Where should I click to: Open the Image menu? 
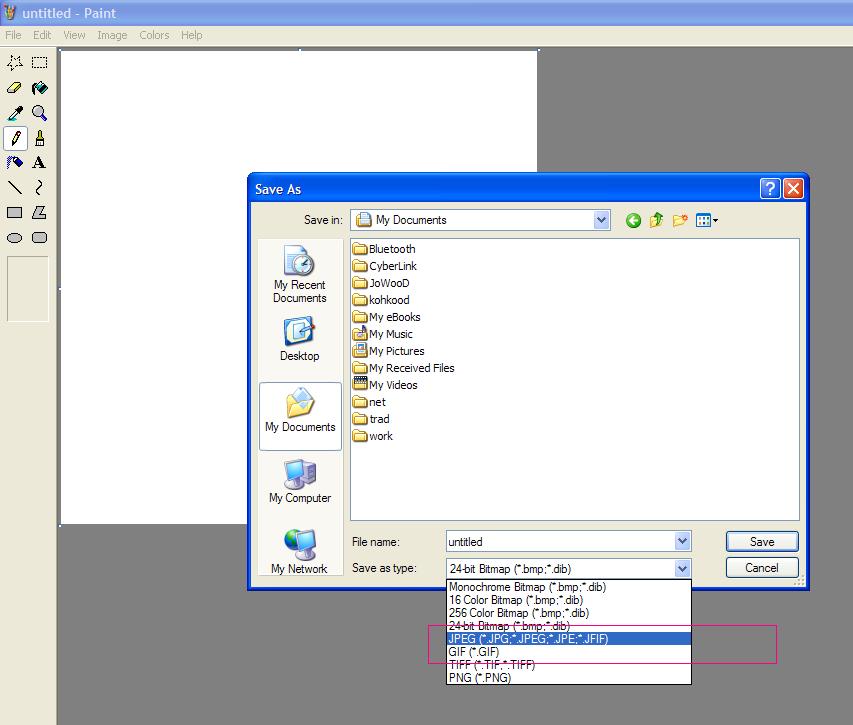pyautogui.click(x=112, y=35)
